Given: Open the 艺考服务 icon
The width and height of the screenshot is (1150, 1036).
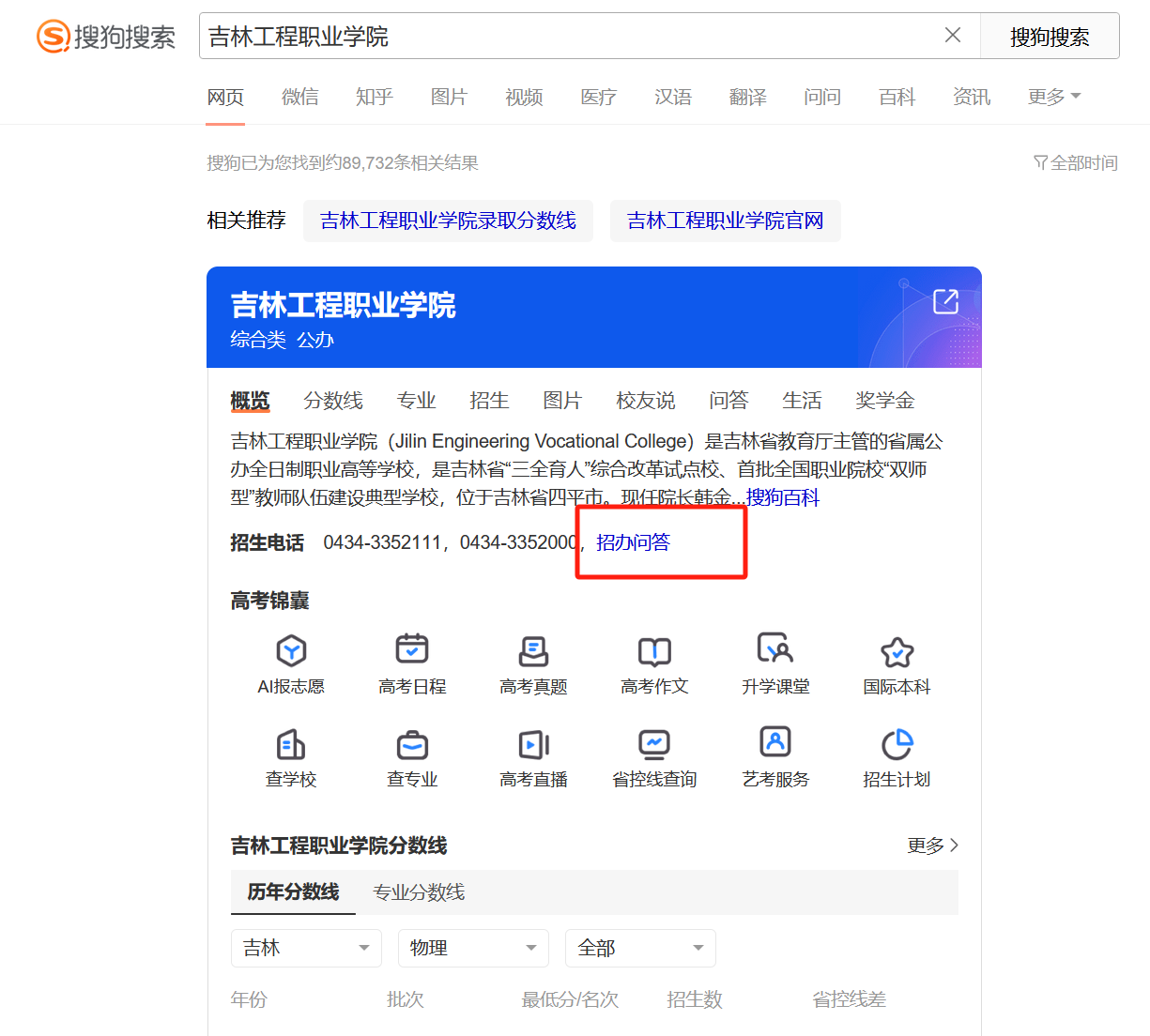Looking at the screenshot, I should [x=775, y=742].
